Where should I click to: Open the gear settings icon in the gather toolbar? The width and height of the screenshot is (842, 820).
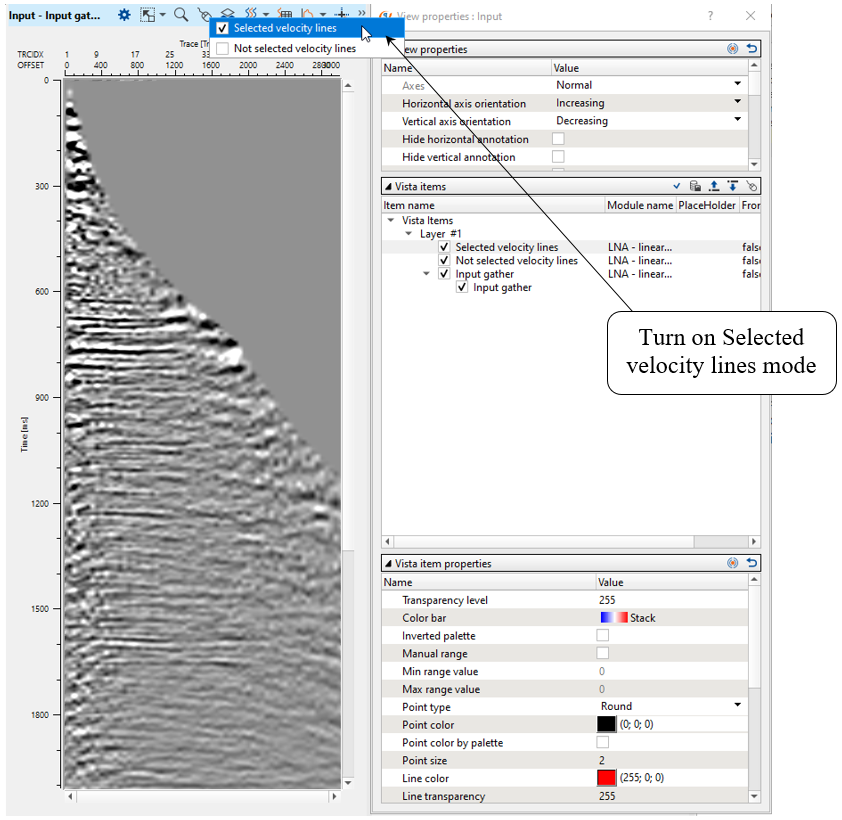tap(124, 15)
